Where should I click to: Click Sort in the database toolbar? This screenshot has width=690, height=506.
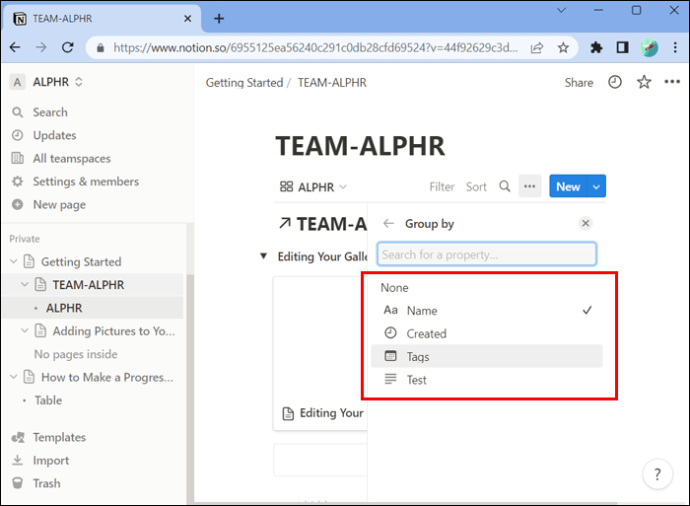point(476,187)
